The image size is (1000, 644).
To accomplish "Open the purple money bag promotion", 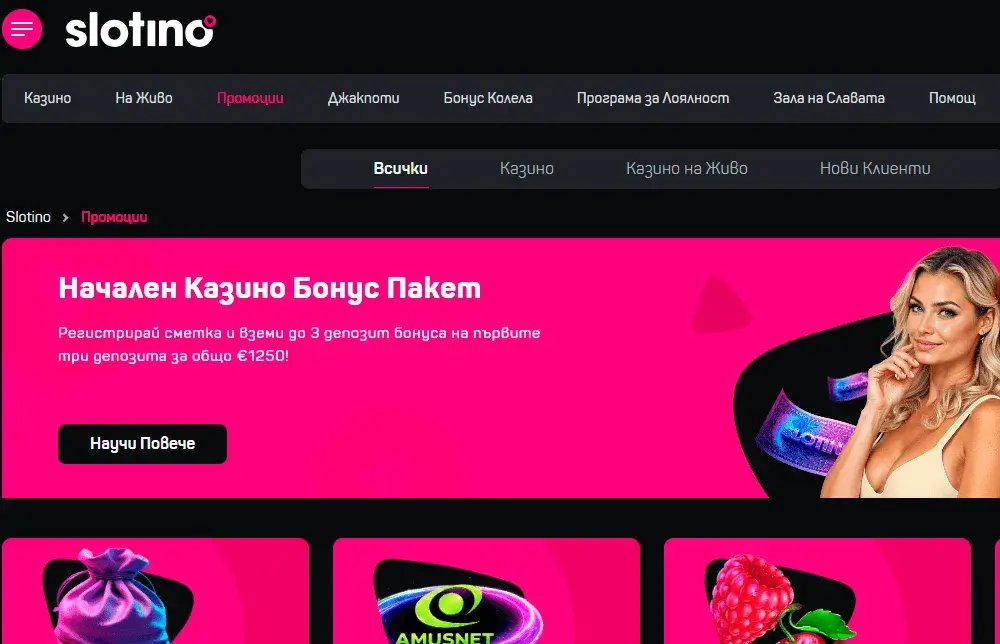I will pyautogui.click(x=156, y=591).
